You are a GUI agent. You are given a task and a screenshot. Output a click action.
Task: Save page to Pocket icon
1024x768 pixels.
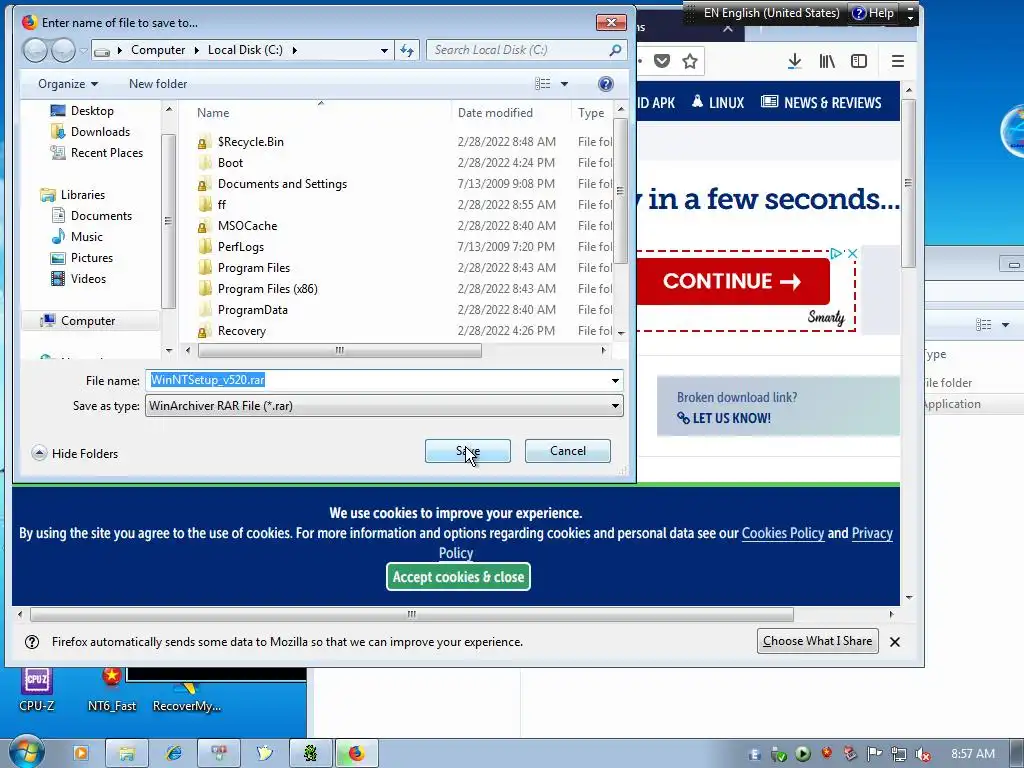[662, 61]
